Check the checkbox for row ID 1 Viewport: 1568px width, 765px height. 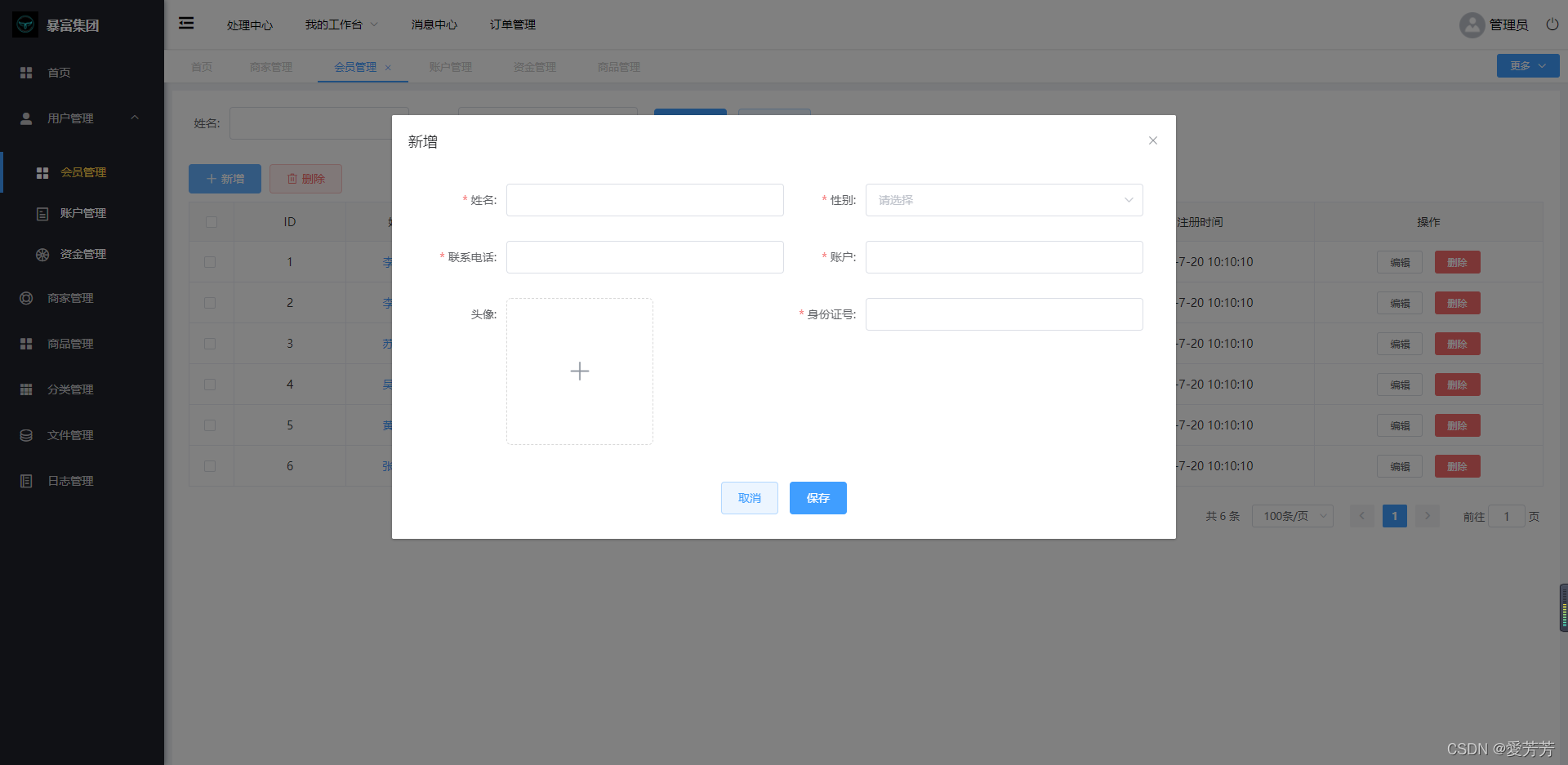coord(210,262)
